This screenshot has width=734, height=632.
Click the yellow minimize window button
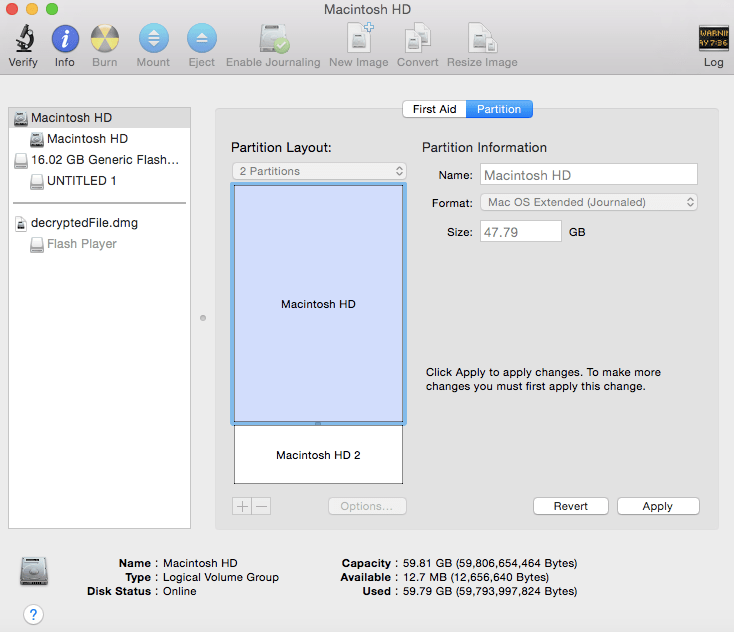coord(32,9)
